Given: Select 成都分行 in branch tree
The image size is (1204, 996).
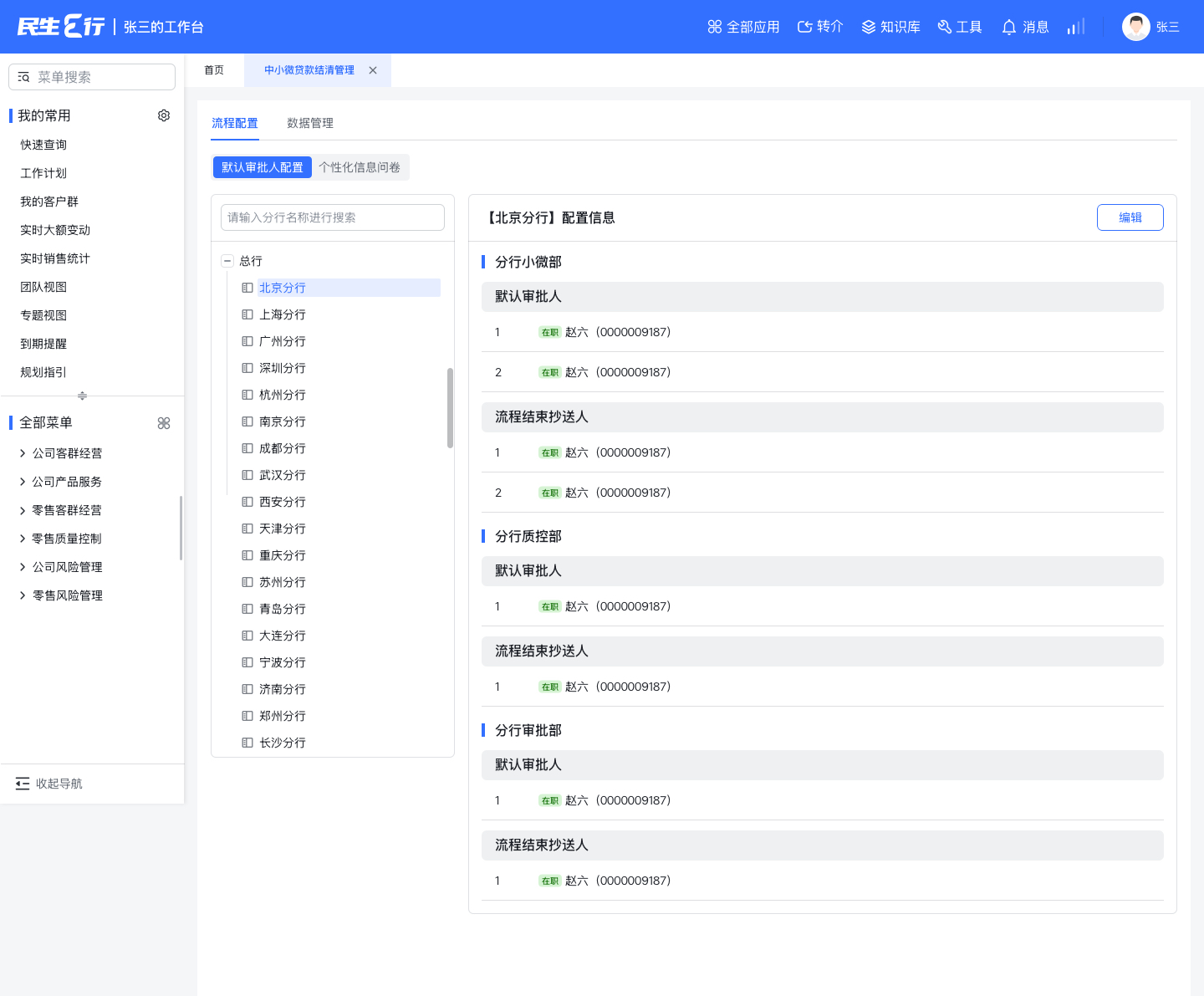Looking at the screenshot, I should coord(283,448).
